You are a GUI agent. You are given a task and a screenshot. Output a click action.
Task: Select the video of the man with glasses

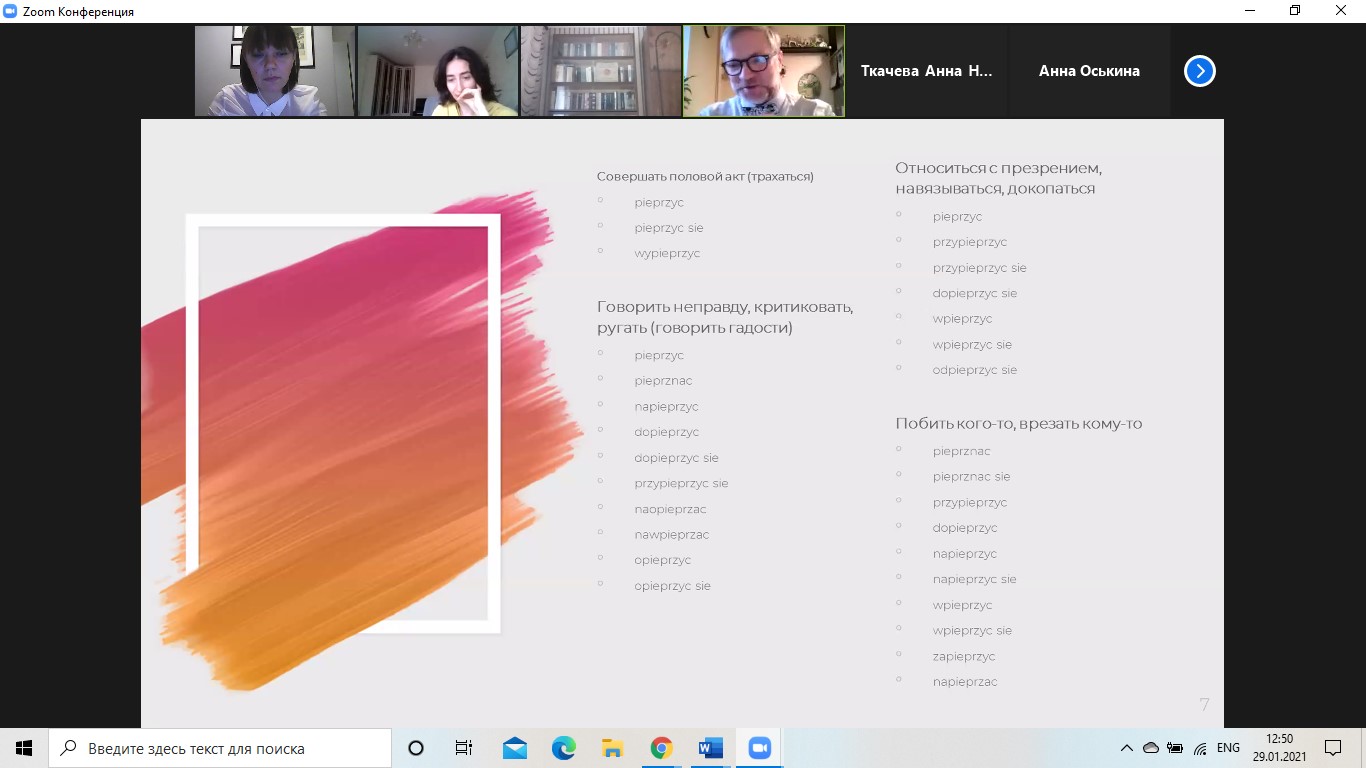(763, 71)
